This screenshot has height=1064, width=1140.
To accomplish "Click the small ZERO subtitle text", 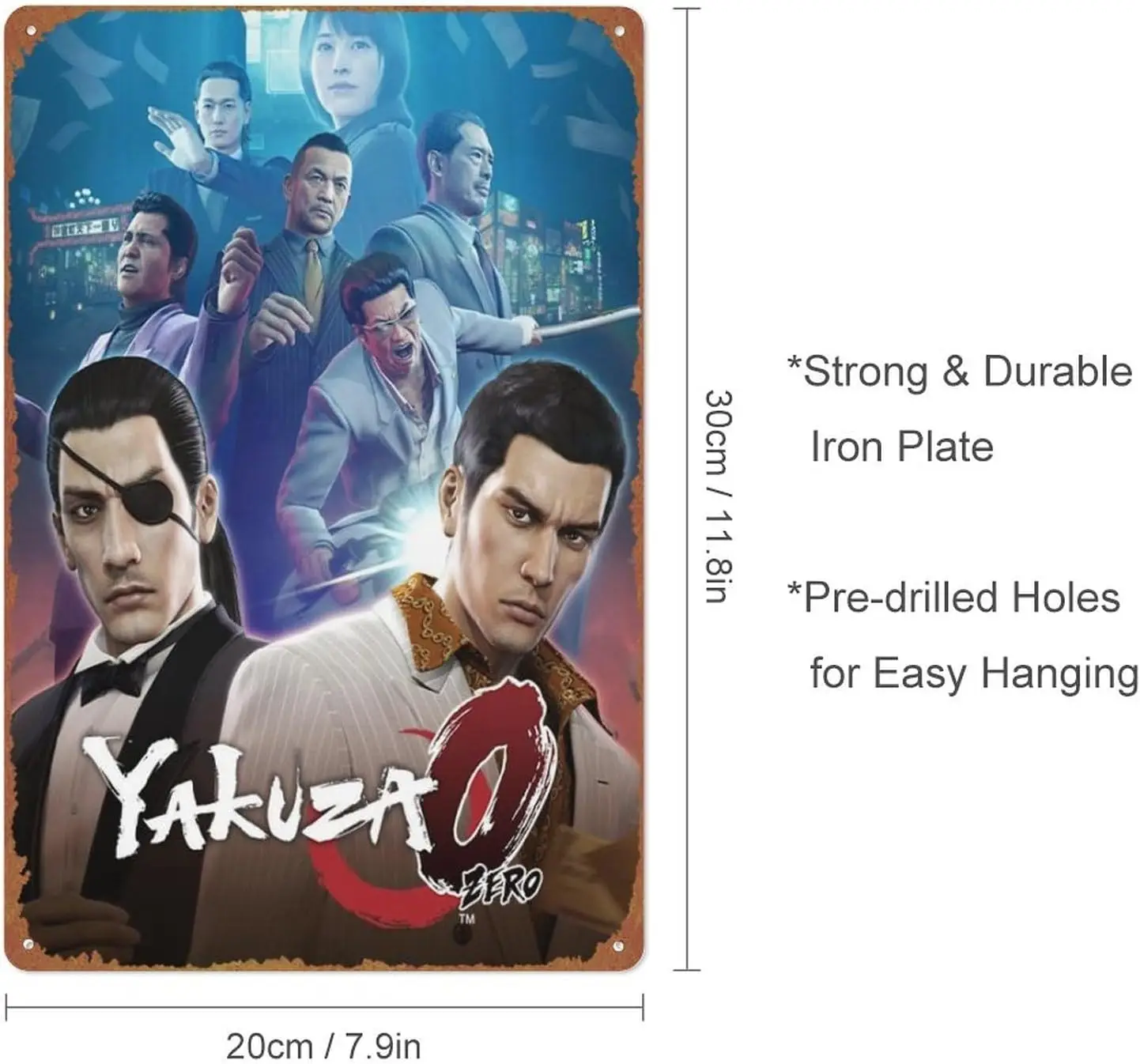I will (x=503, y=885).
